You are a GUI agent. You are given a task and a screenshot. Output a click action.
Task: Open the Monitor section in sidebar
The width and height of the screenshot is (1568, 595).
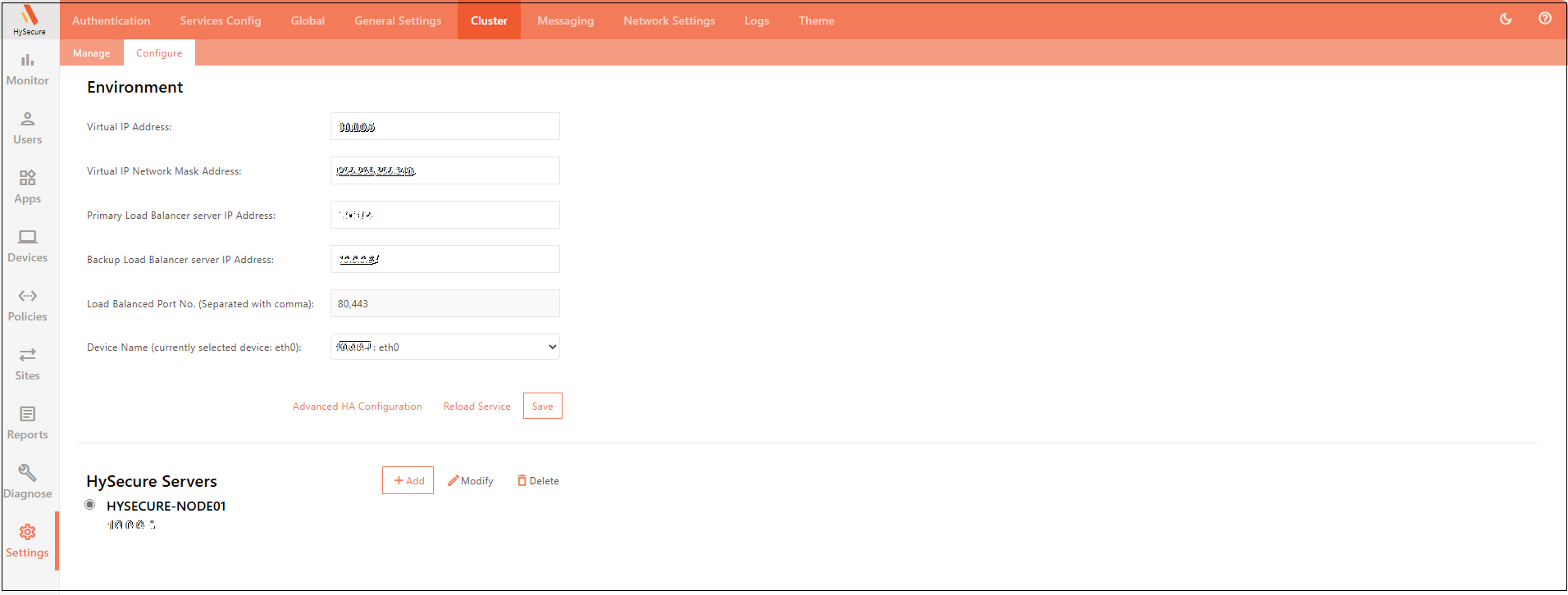[x=28, y=69]
